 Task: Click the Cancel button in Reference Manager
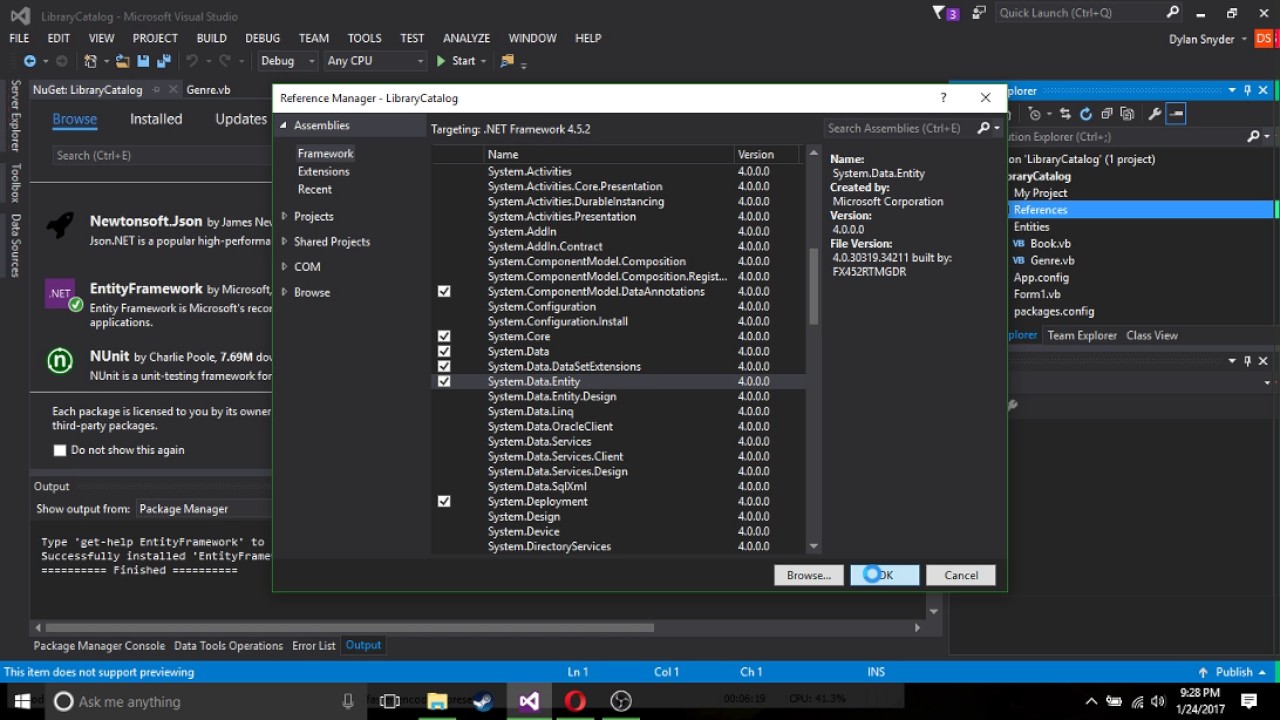961,575
